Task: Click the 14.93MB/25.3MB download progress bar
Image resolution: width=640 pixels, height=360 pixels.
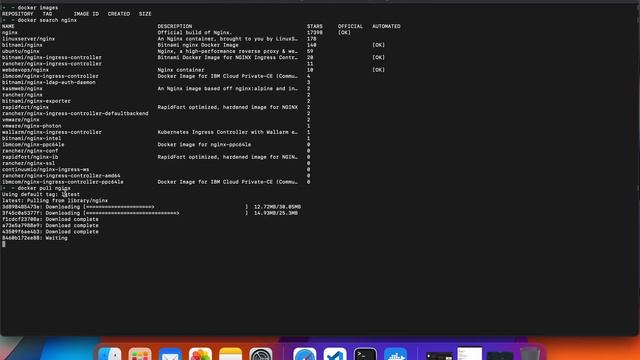Action: [x=166, y=213]
